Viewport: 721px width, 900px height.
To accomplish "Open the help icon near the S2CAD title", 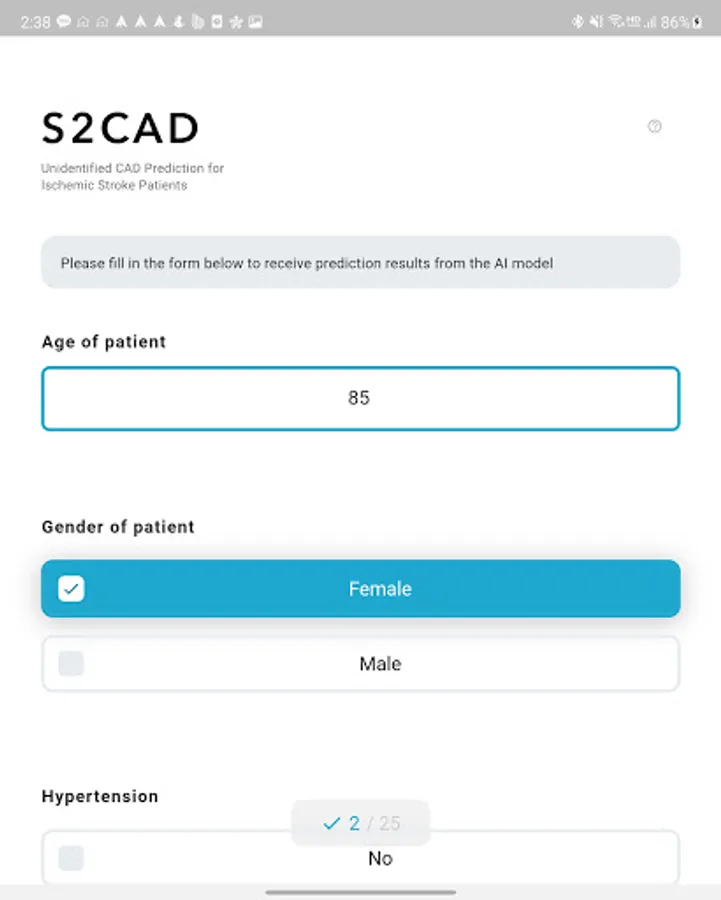I will (654, 127).
